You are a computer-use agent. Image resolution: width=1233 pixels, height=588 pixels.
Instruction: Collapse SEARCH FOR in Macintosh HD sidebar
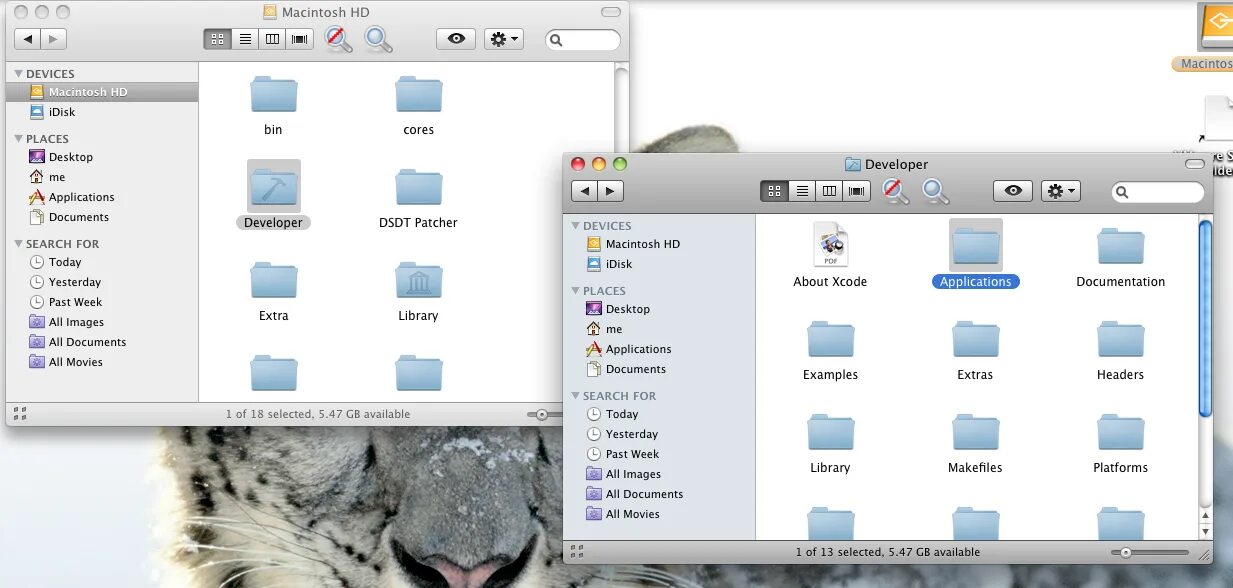(x=17, y=243)
